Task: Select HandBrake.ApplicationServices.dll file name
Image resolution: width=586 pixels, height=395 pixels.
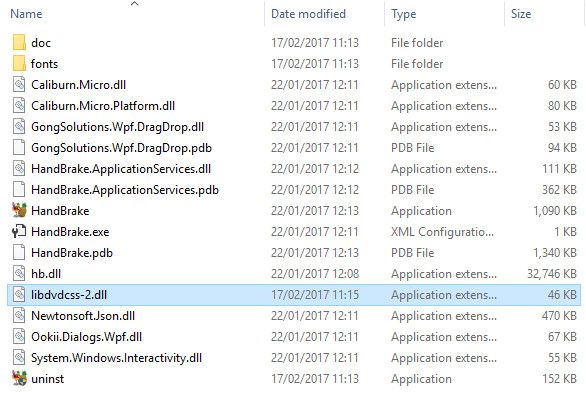Action: click(121, 169)
